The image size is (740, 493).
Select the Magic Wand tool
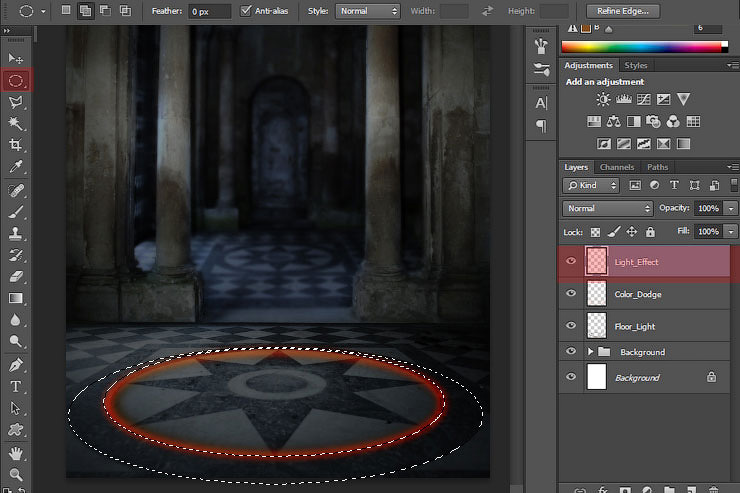[16, 123]
